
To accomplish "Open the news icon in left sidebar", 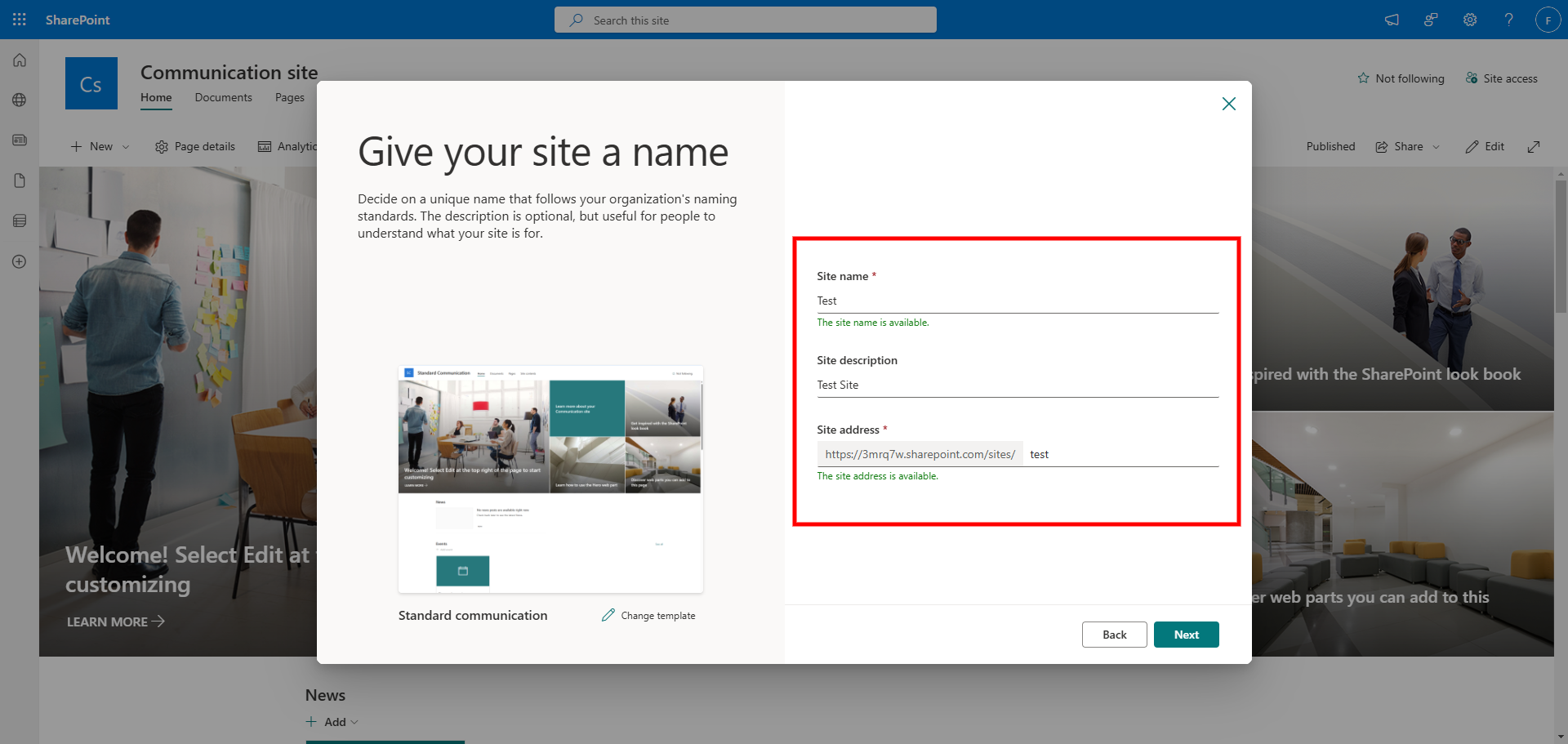I will [20, 140].
